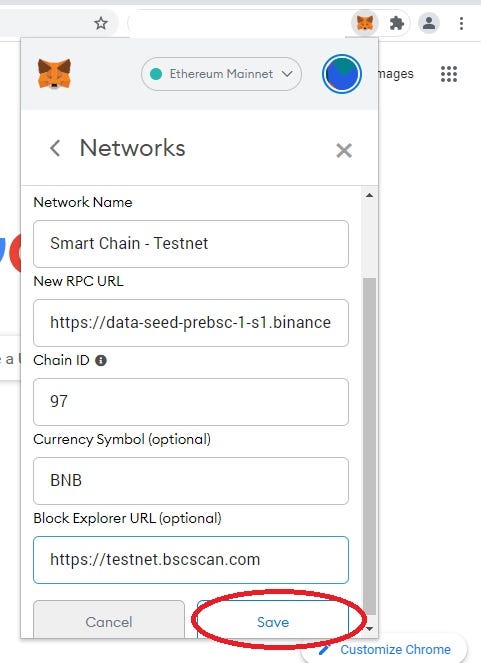Click into the New RPC URL field
This screenshot has height=663, width=481.
191,323
